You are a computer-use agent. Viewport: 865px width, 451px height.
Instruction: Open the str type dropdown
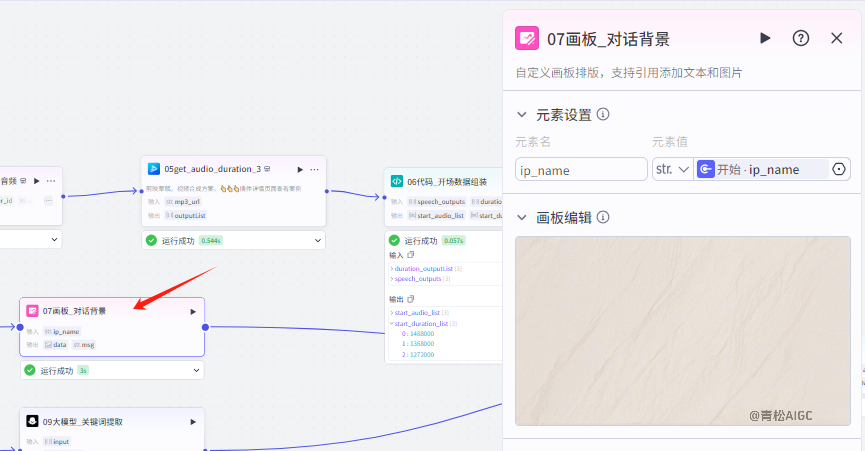pos(672,169)
